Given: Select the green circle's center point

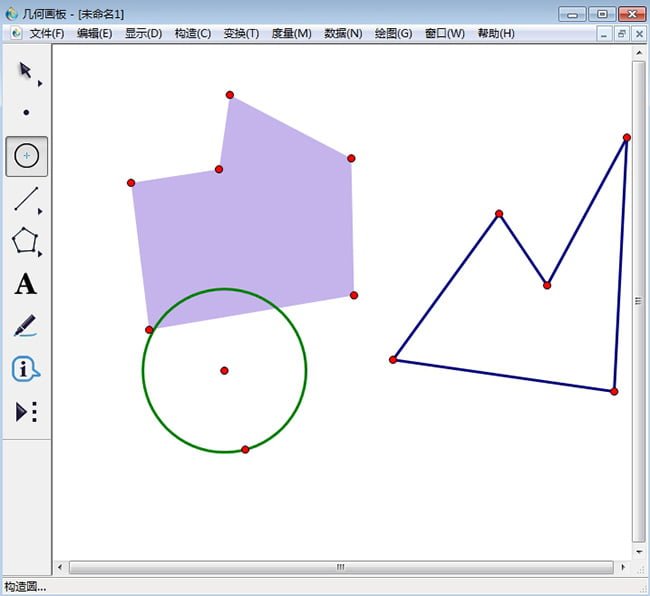Looking at the screenshot, I should pos(224,371).
